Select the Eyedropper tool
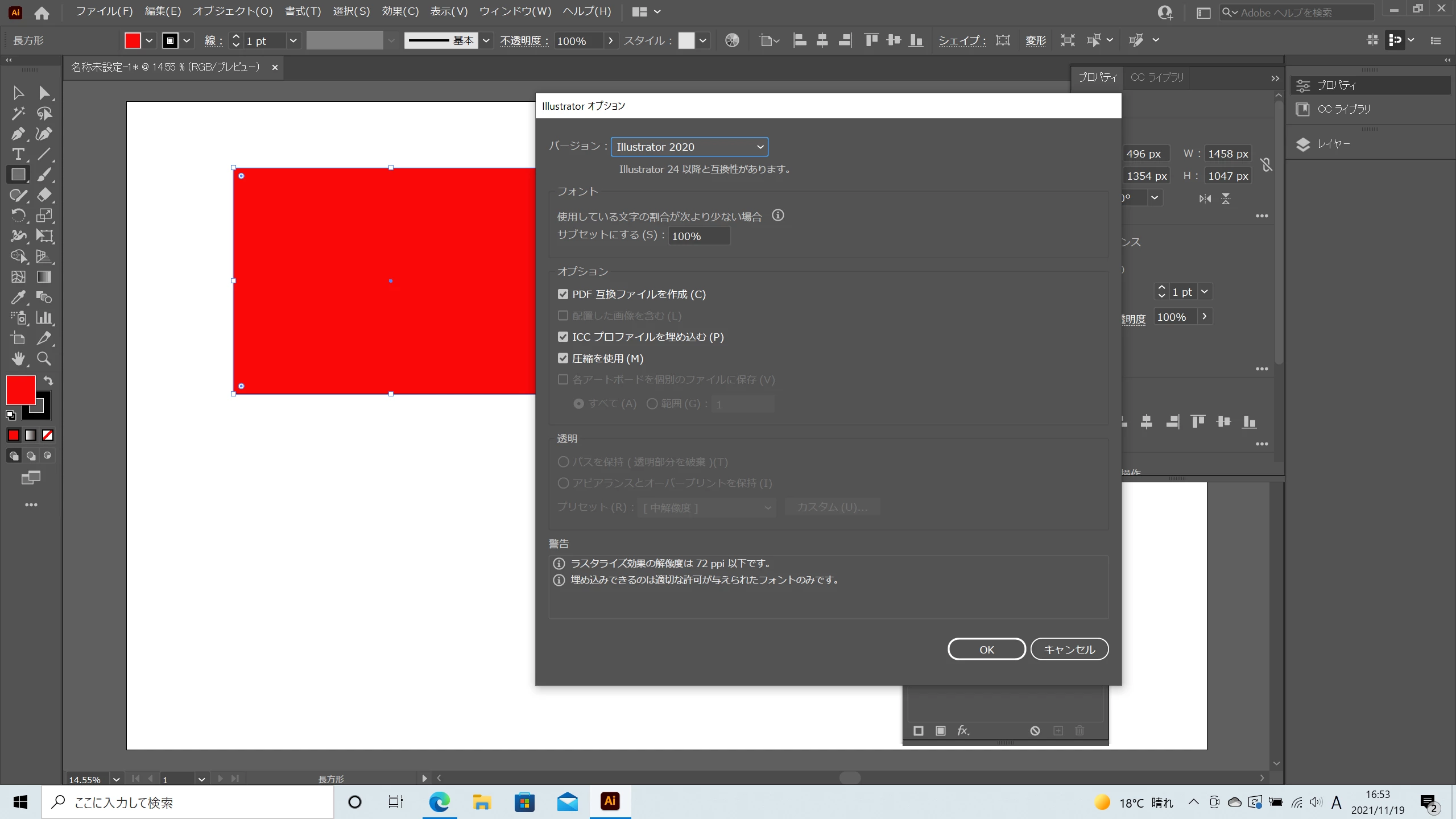Screen dimensions: 1456x819 click(18, 297)
